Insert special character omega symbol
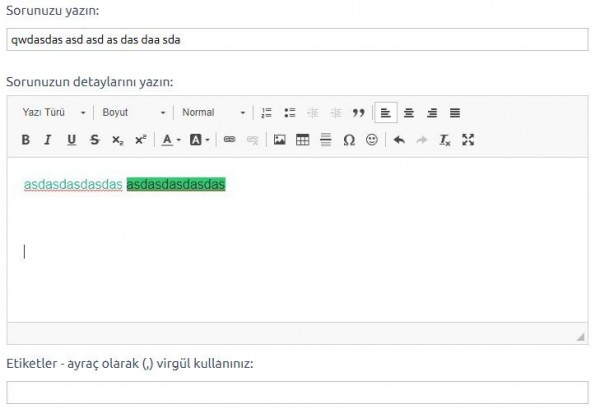This screenshot has height=413, width=600. point(348,140)
